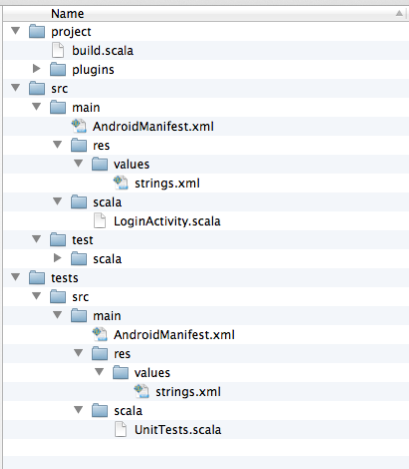This screenshot has width=409, height=469.
Task: Select the test folder row
Action: (x=206, y=240)
